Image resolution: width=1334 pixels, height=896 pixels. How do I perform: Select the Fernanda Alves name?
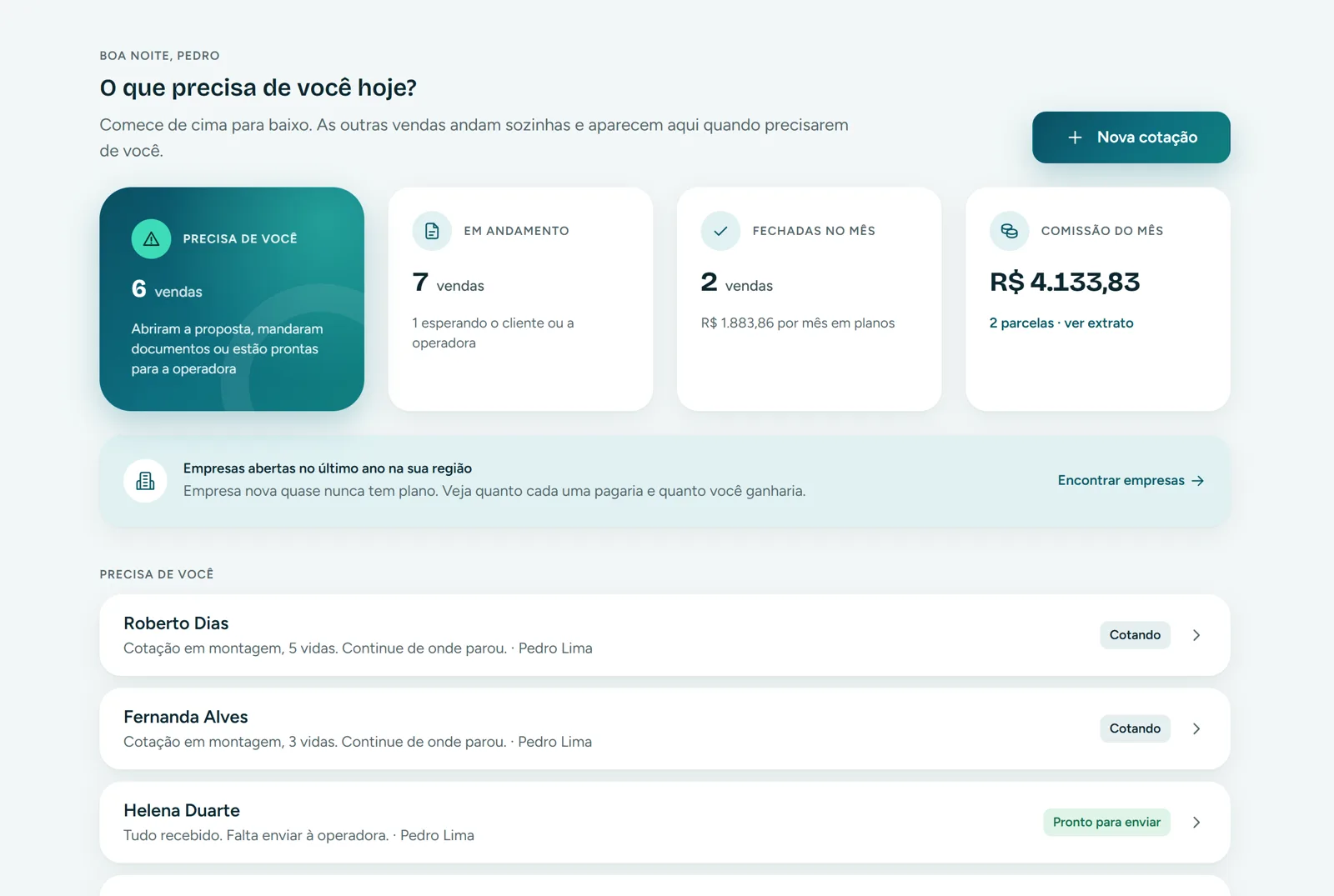186,717
